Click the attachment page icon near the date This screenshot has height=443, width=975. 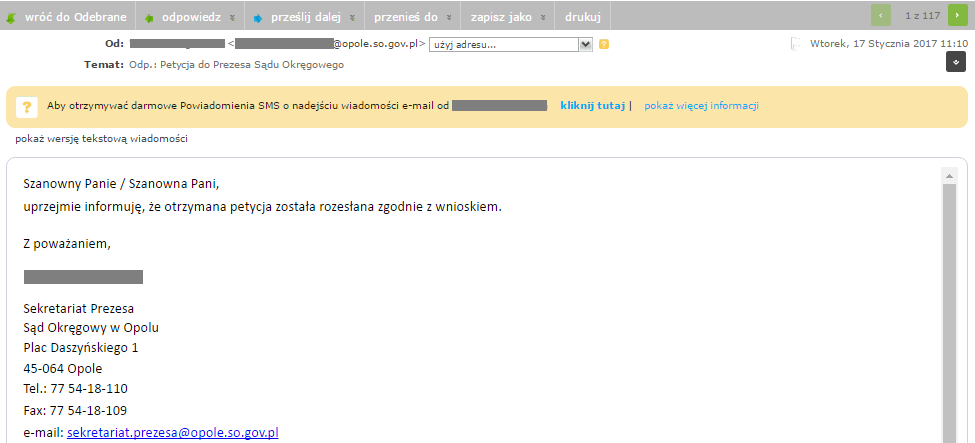tap(795, 44)
